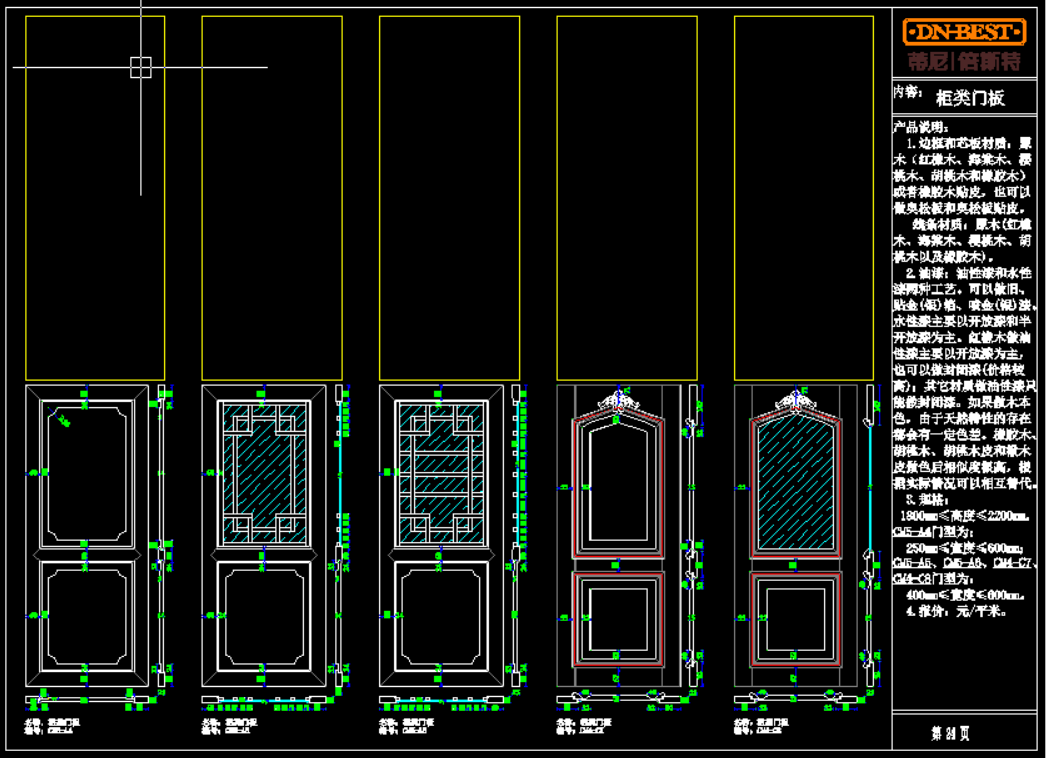Click the carved ornament atop the fifth door
Image resolution: width=1046 pixels, height=758 pixels.
point(794,401)
